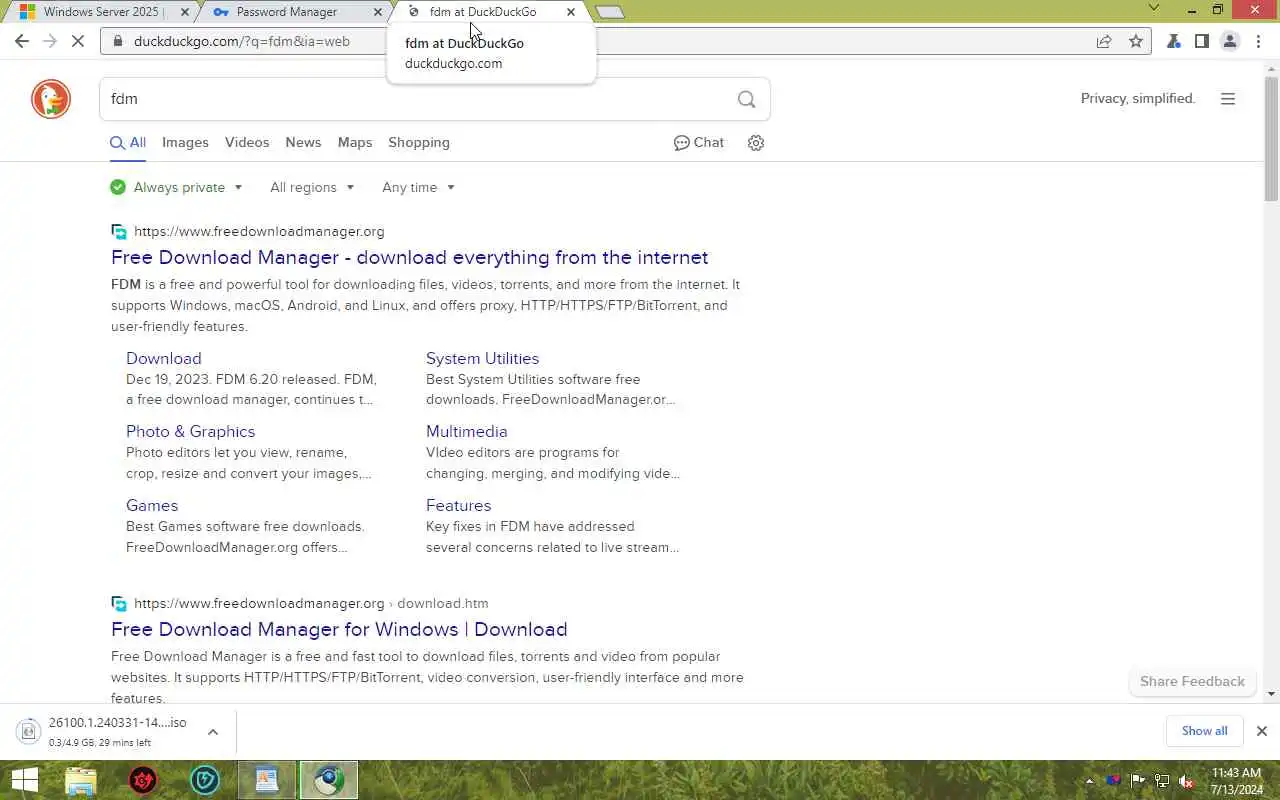Image resolution: width=1280 pixels, height=800 pixels.
Task: Open the DuckDuckGo Chat
Action: (699, 143)
